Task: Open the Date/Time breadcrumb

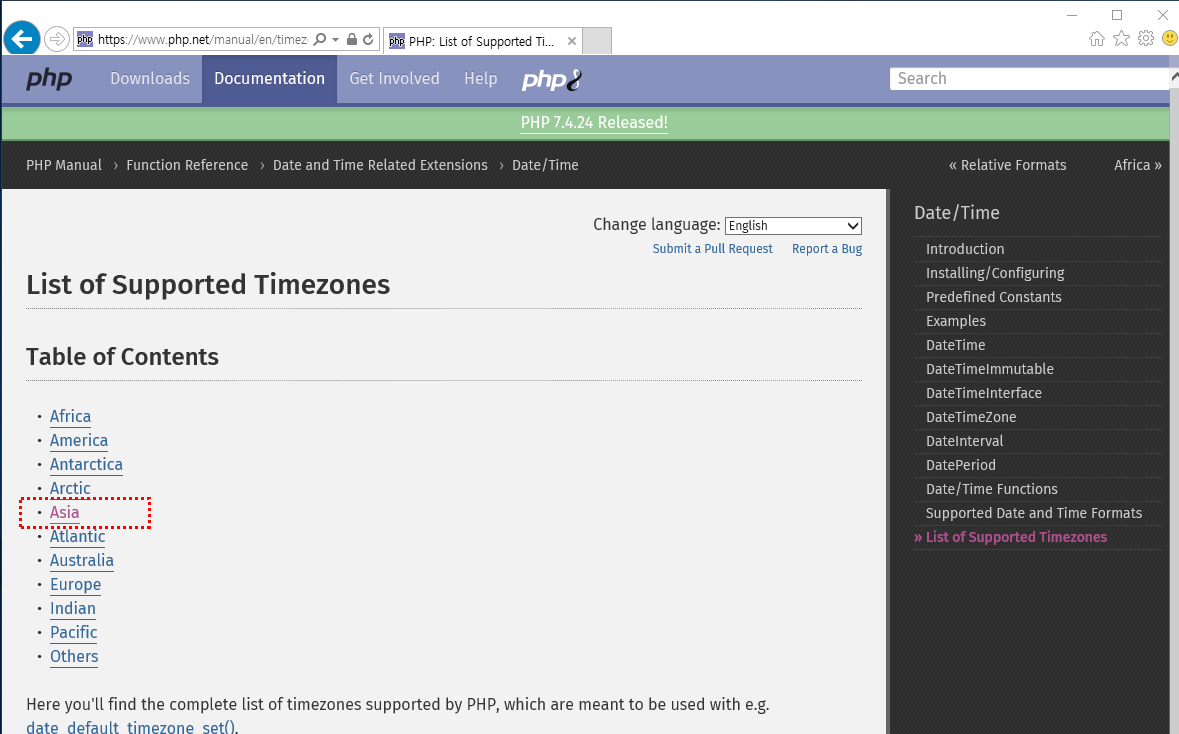Action: pos(545,165)
